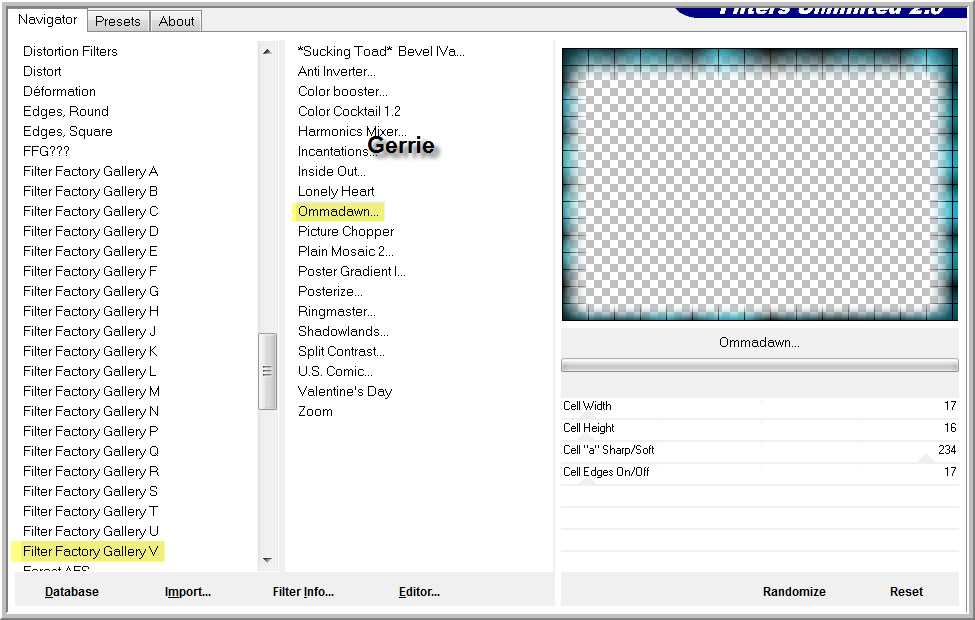The width and height of the screenshot is (975, 620).
Task: Select the Navigator tab
Action: (x=47, y=20)
